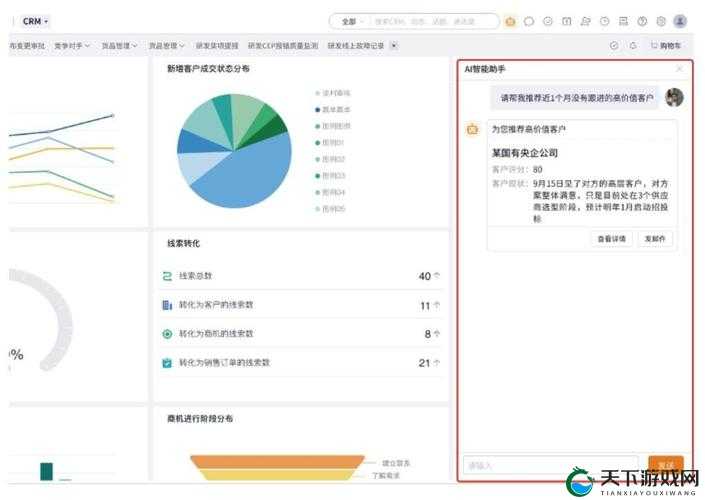Click 查看详情 on the customer card
The width and height of the screenshot is (705, 500).
[x=611, y=239]
